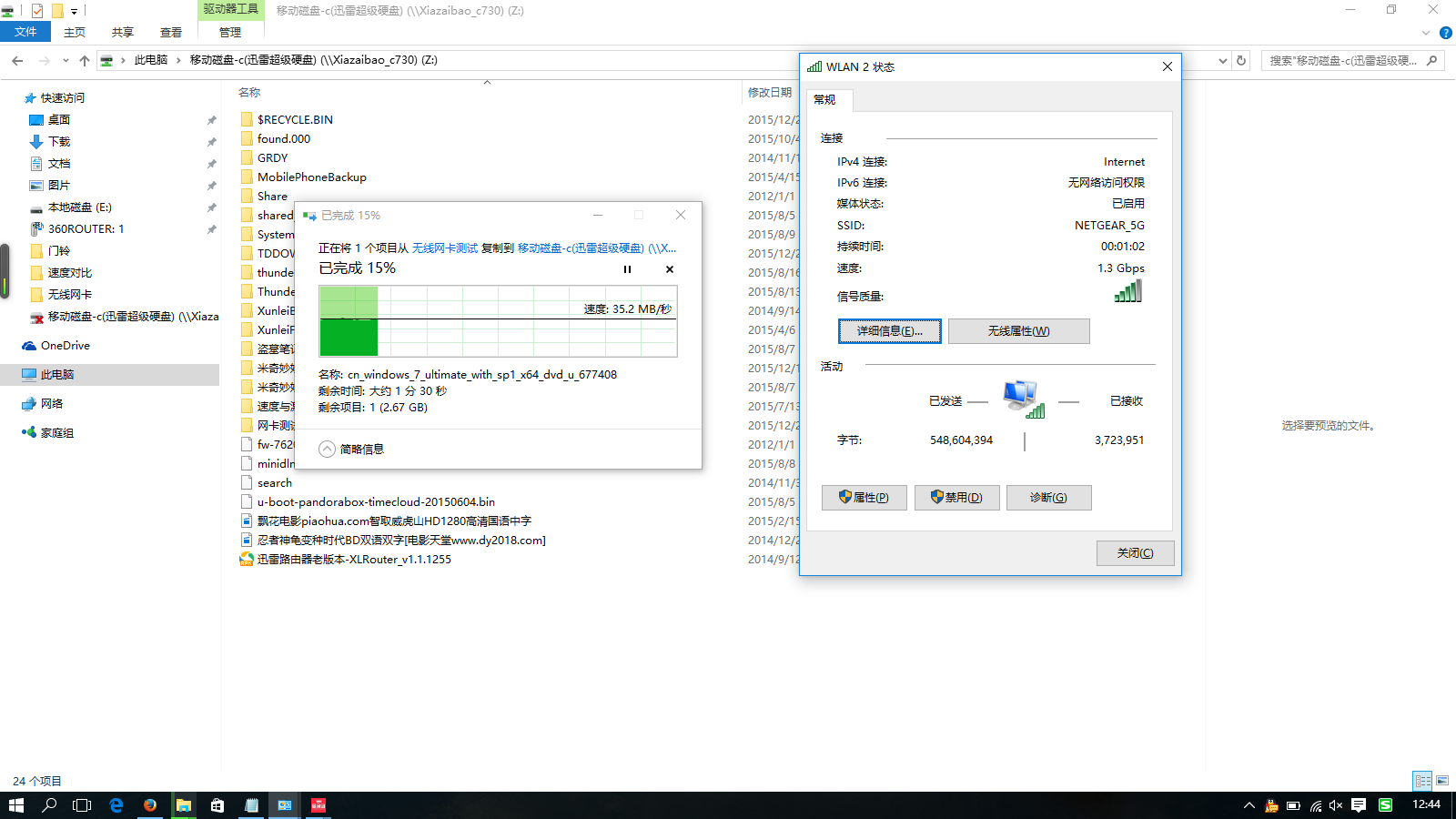The width and height of the screenshot is (1456, 819).
Task: Select the 常规 tab in WLAN status
Action: [x=825, y=100]
